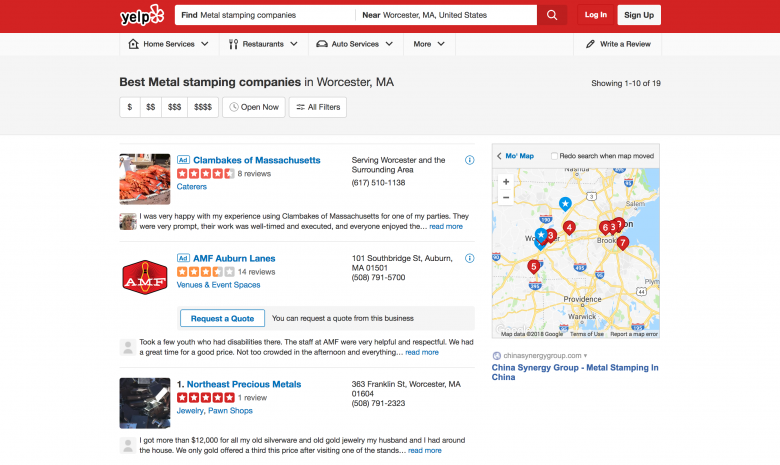Viewport: 780px width, 465px height.
Task: Read more of Clambakes review
Action: [x=446, y=226]
